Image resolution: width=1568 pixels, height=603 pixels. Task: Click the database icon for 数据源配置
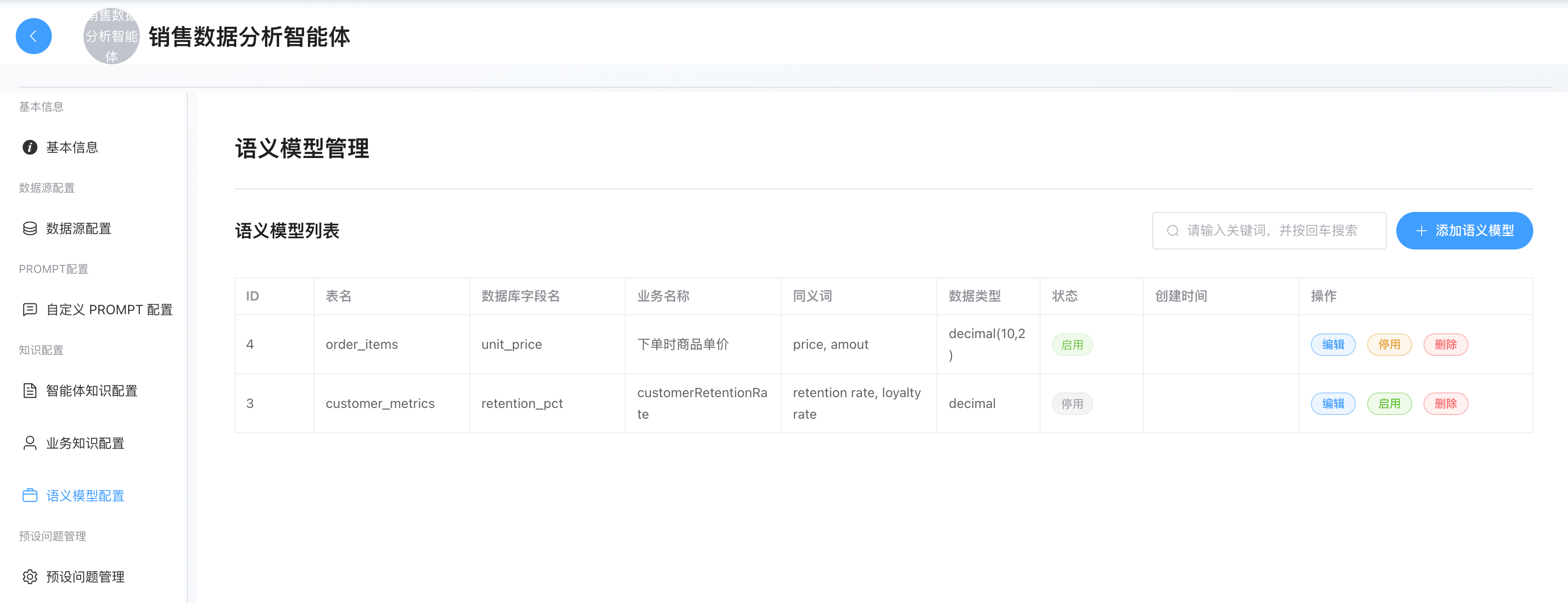tap(29, 229)
